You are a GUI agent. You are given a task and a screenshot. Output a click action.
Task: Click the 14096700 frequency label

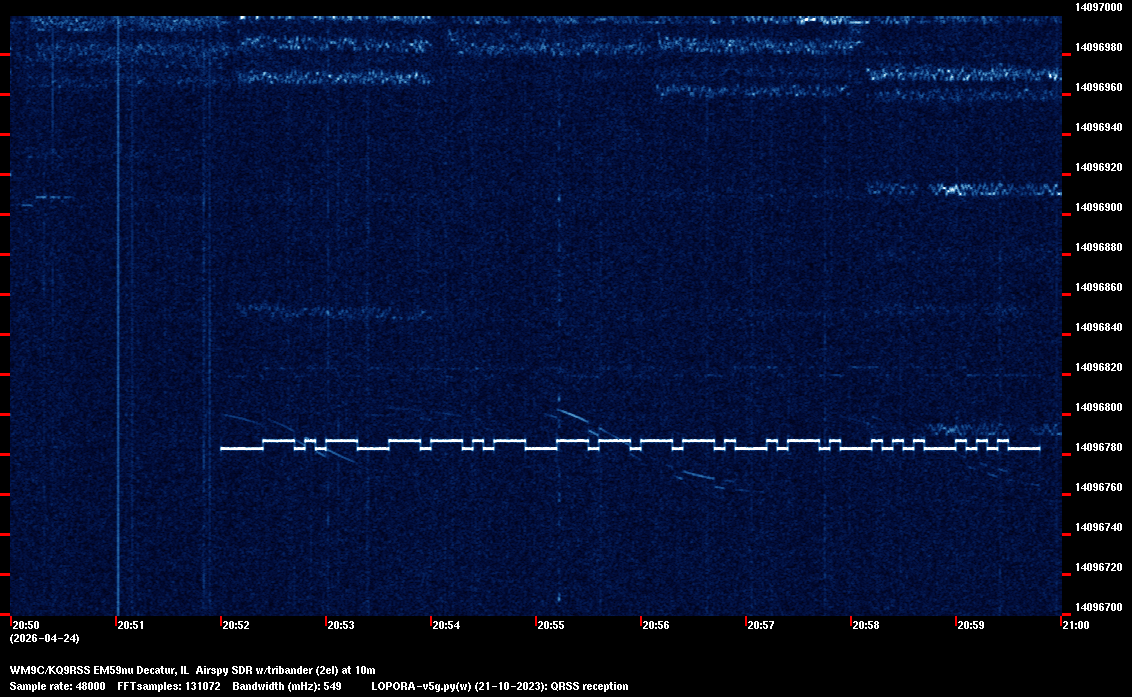1098,607
